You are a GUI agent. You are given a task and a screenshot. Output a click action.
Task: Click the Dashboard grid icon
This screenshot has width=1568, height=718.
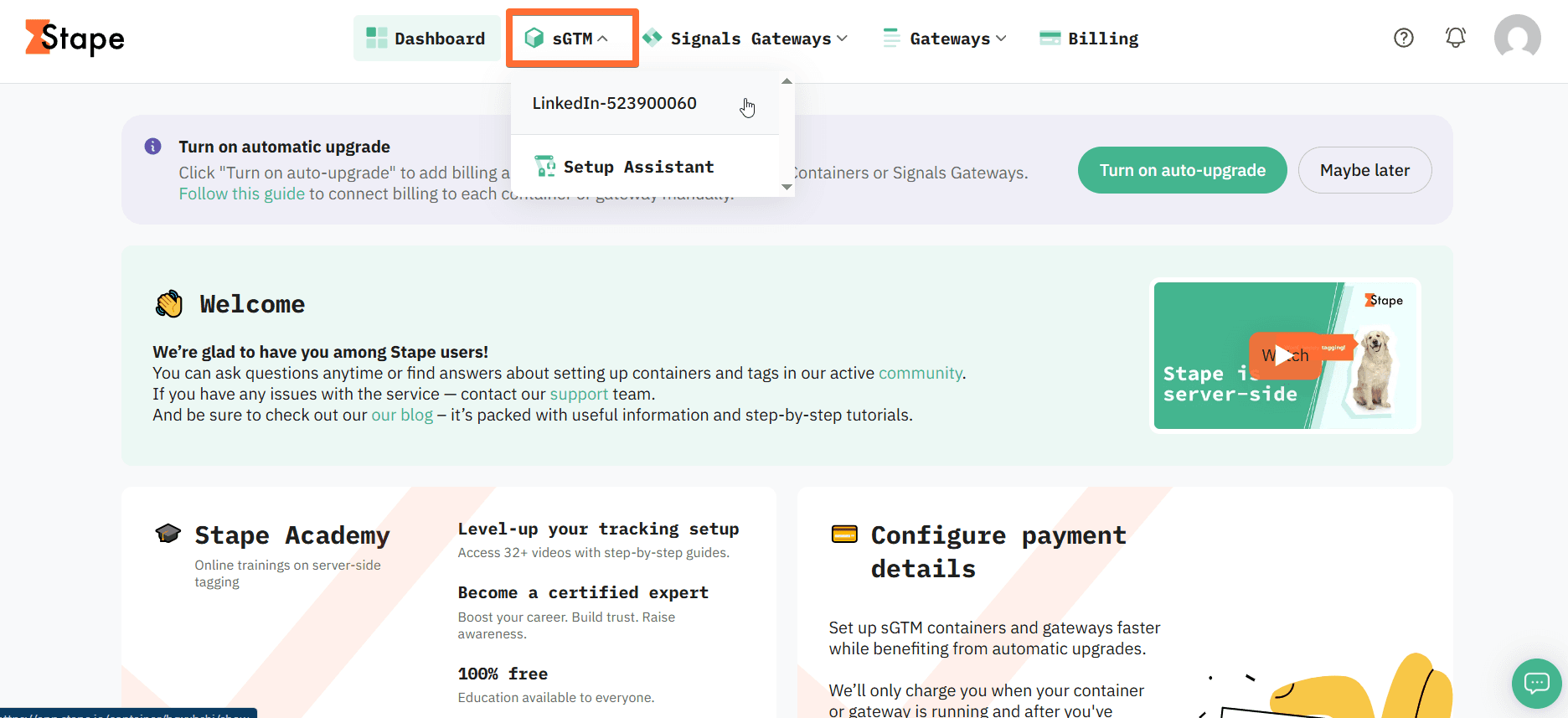tap(377, 39)
